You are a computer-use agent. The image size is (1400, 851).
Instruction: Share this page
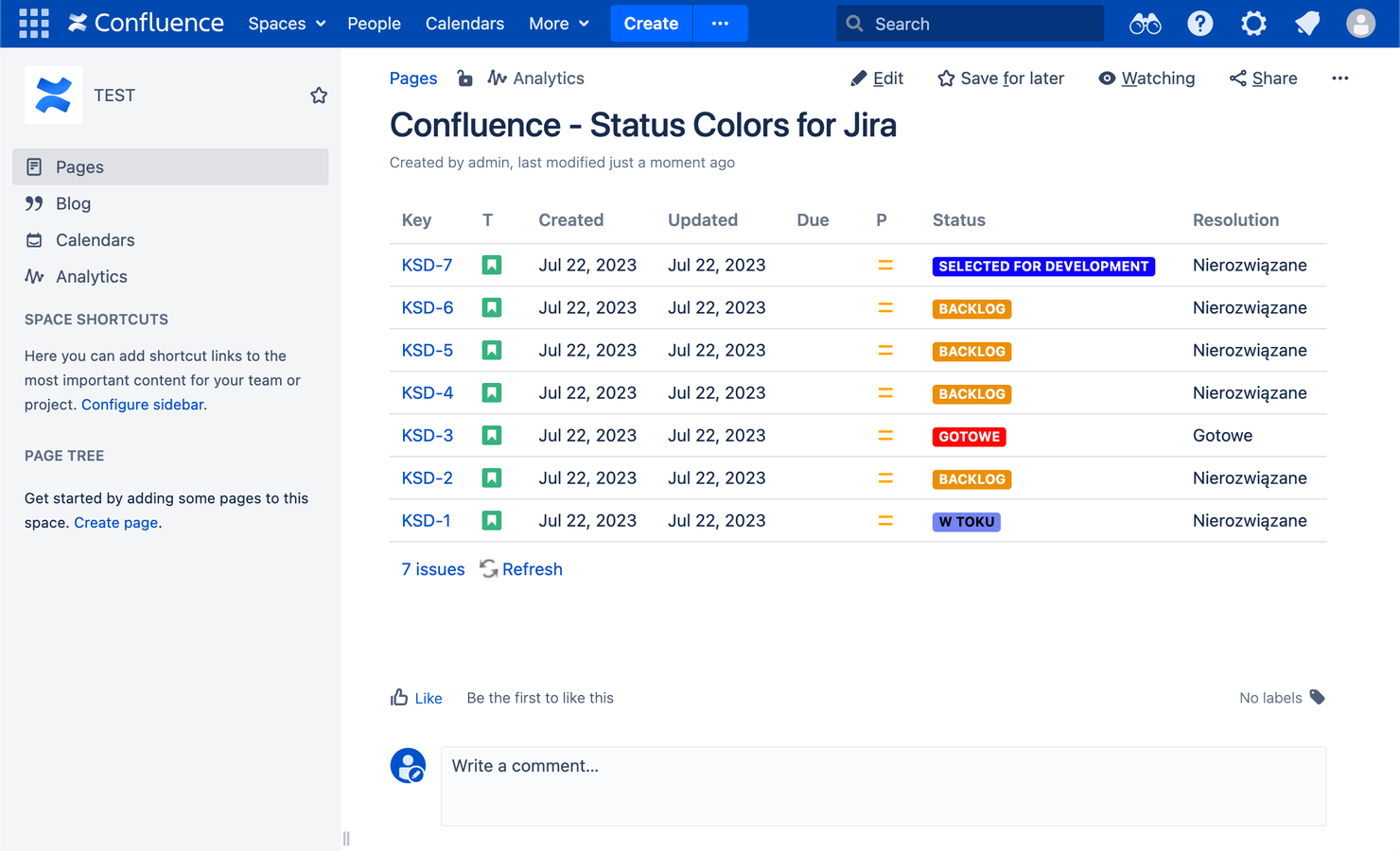1263,78
